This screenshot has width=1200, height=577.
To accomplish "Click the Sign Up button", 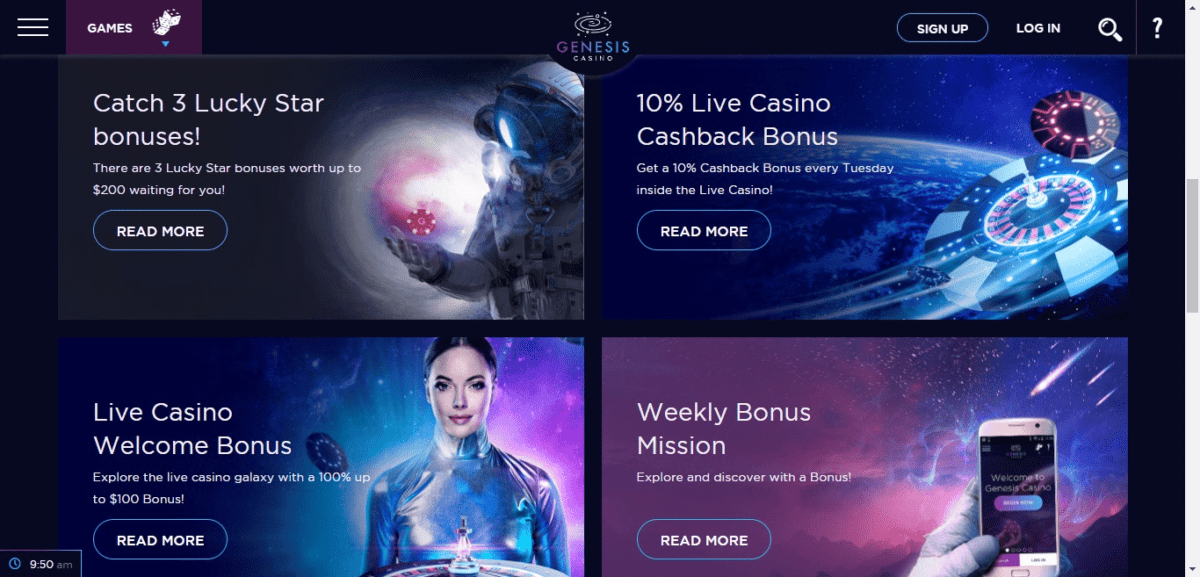I will point(942,28).
